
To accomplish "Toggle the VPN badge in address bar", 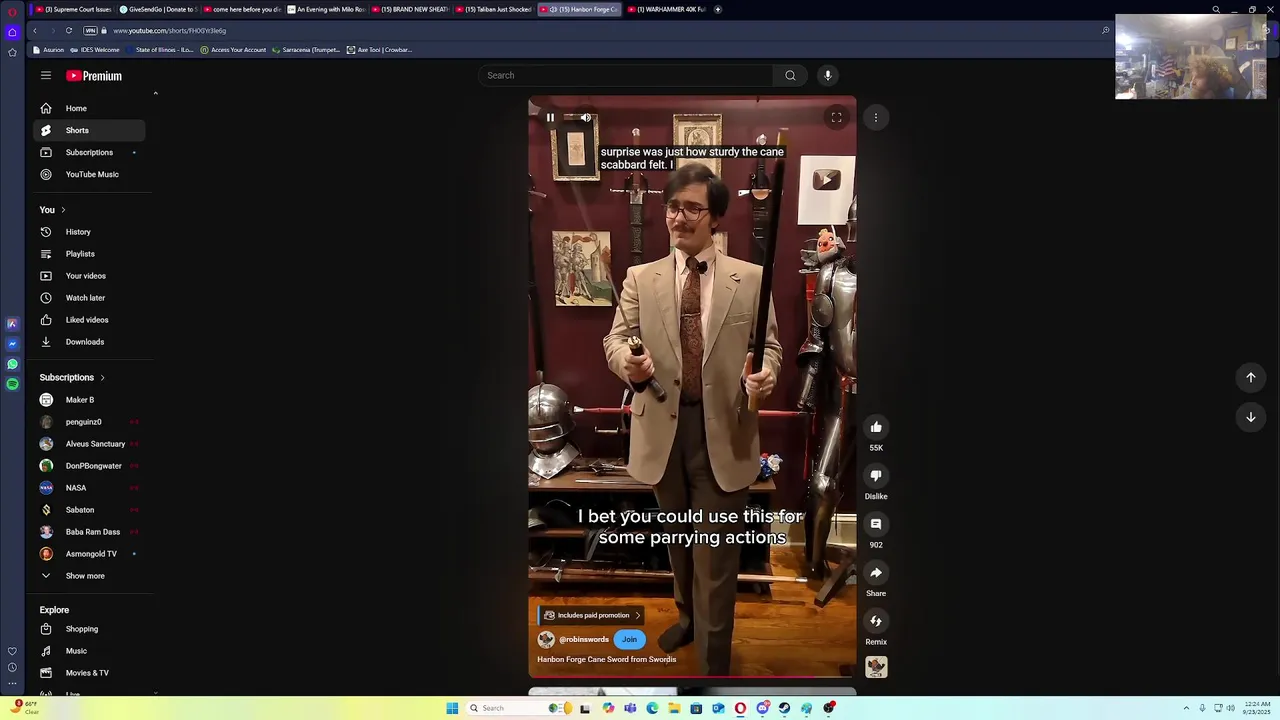I will [90, 30].
